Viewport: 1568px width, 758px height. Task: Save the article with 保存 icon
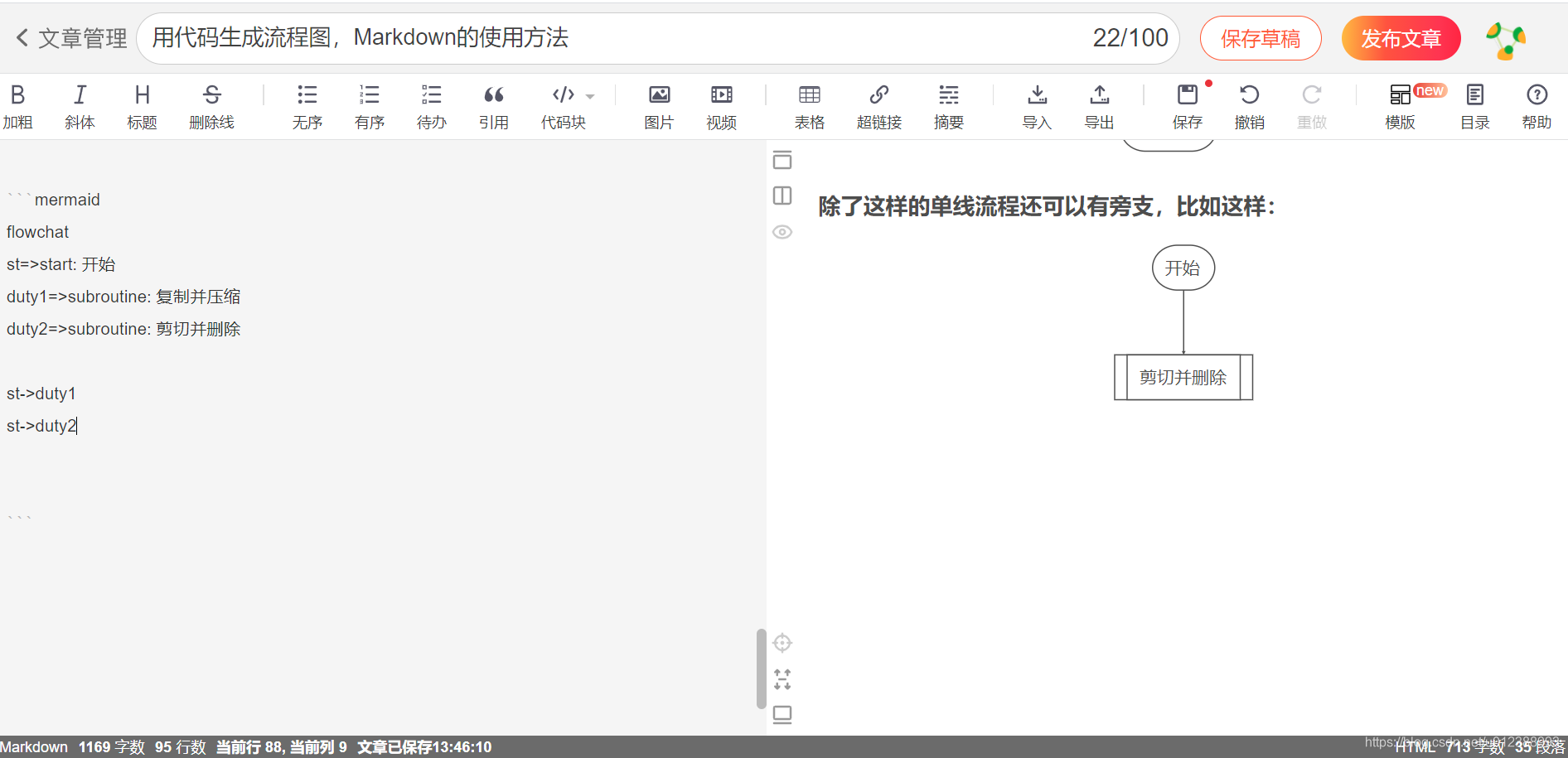[x=1188, y=107]
